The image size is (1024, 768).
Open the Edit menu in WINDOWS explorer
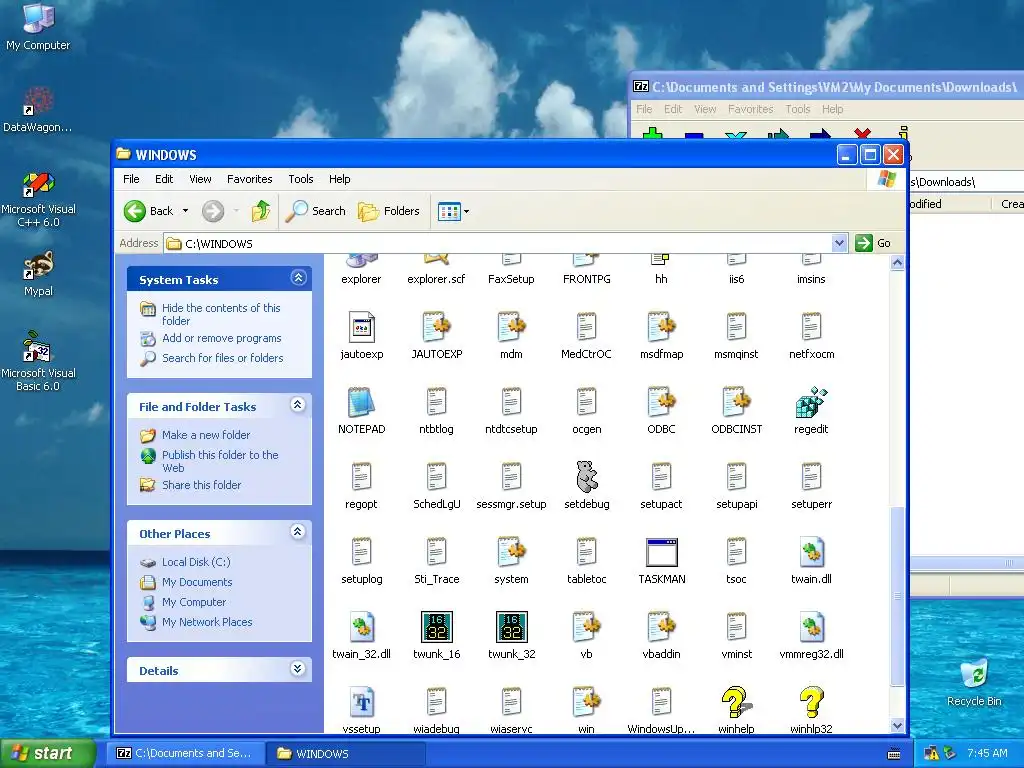(164, 179)
